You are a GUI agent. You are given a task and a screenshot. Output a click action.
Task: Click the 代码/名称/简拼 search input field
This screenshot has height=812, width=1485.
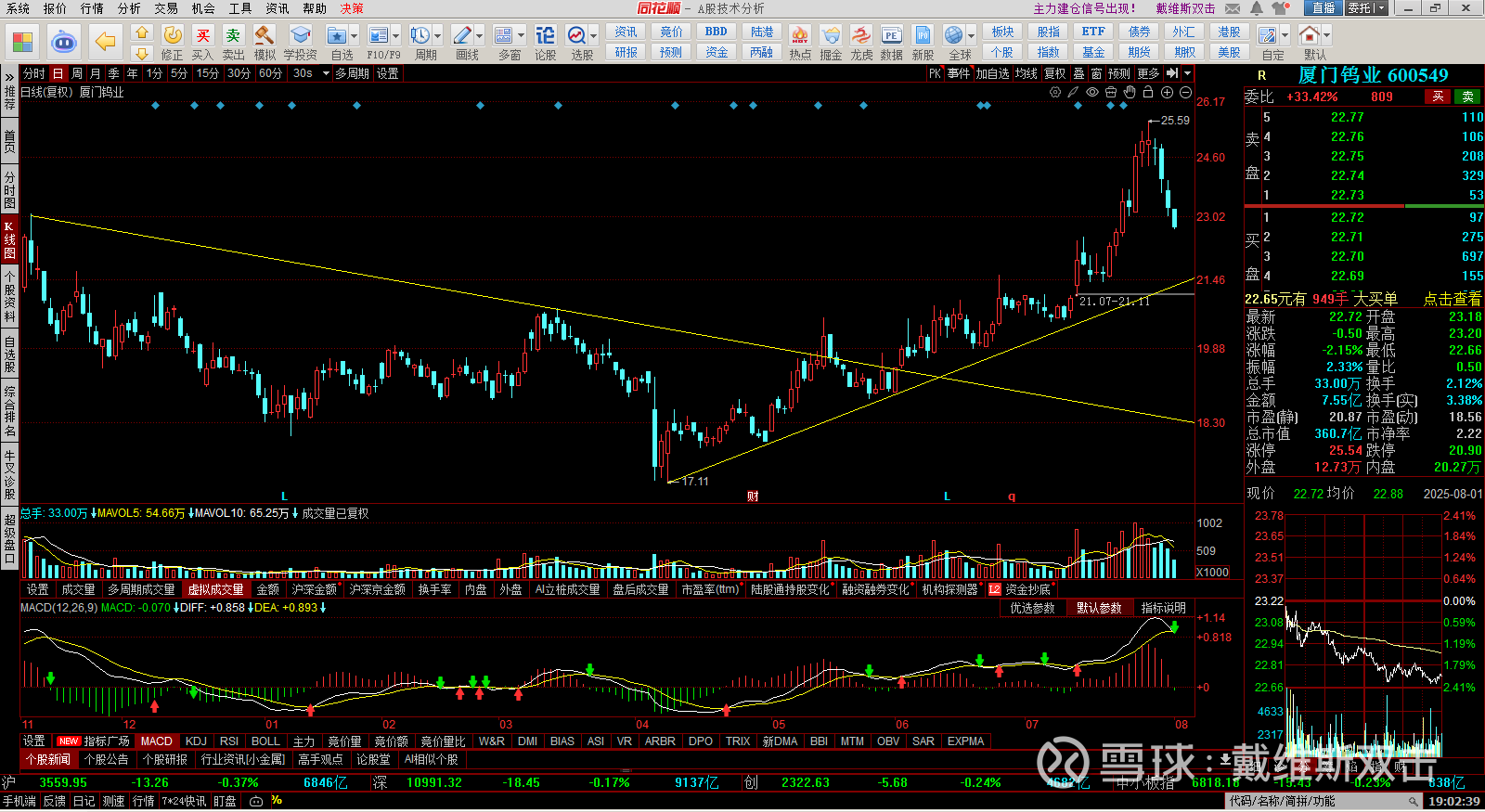pos(1324,801)
